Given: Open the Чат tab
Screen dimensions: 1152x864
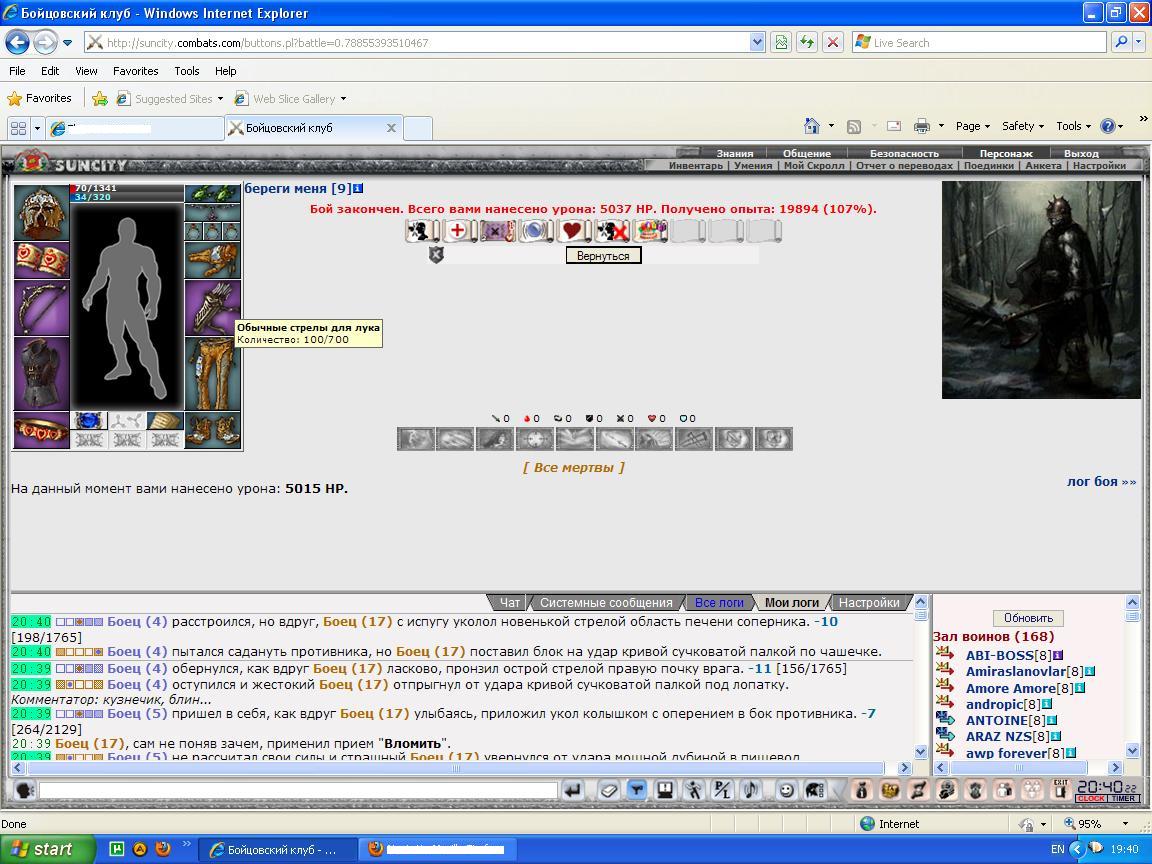Looking at the screenshot, I should [510, 602].
